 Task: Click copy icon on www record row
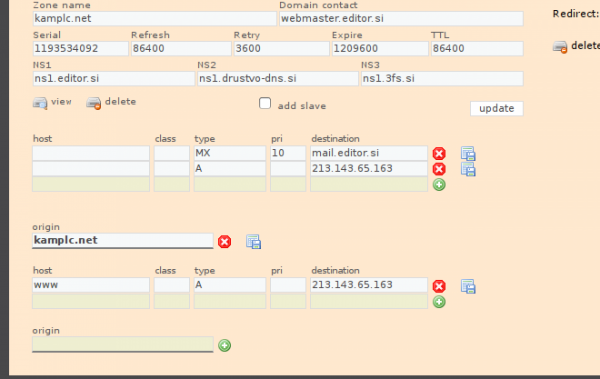(468, 286)
